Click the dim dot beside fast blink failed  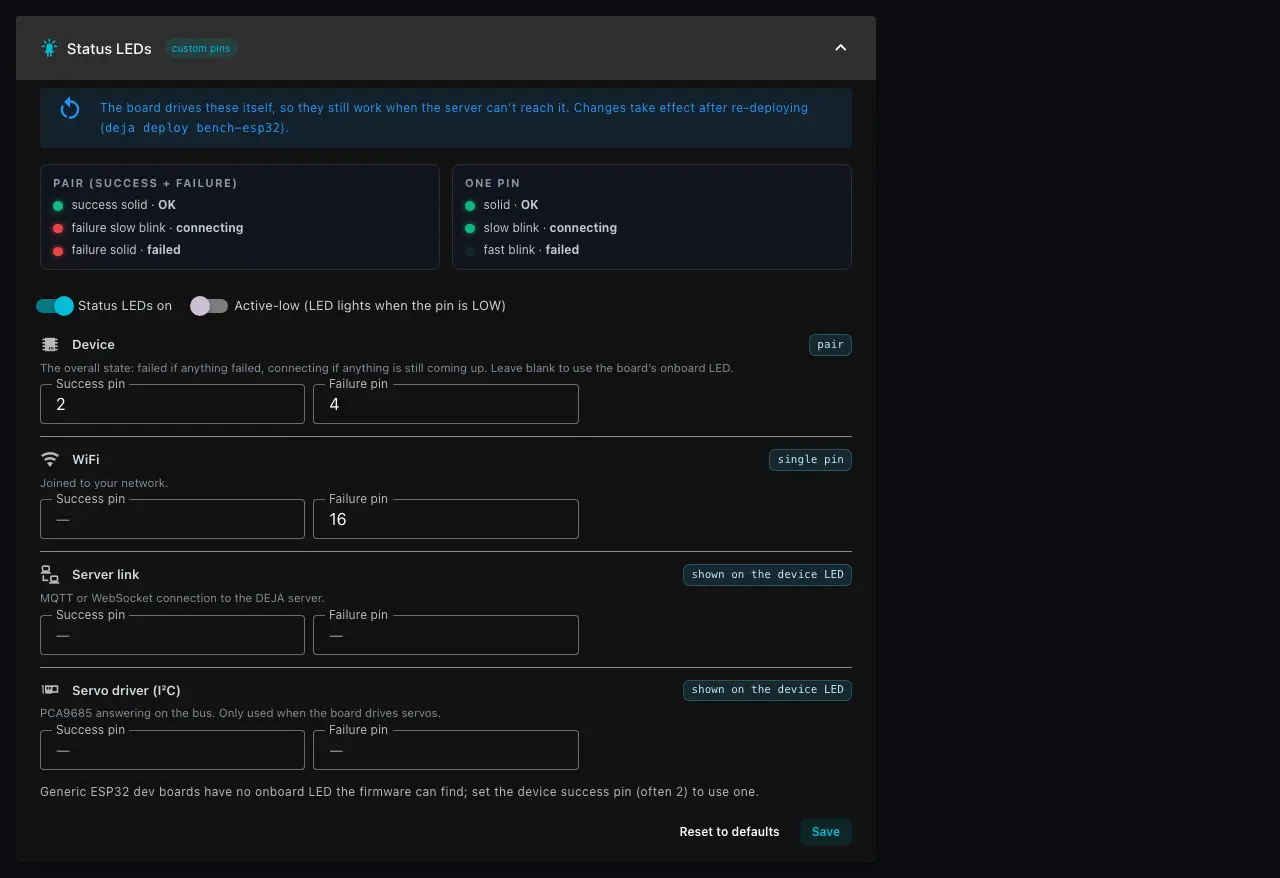click(x=470, y=251)
